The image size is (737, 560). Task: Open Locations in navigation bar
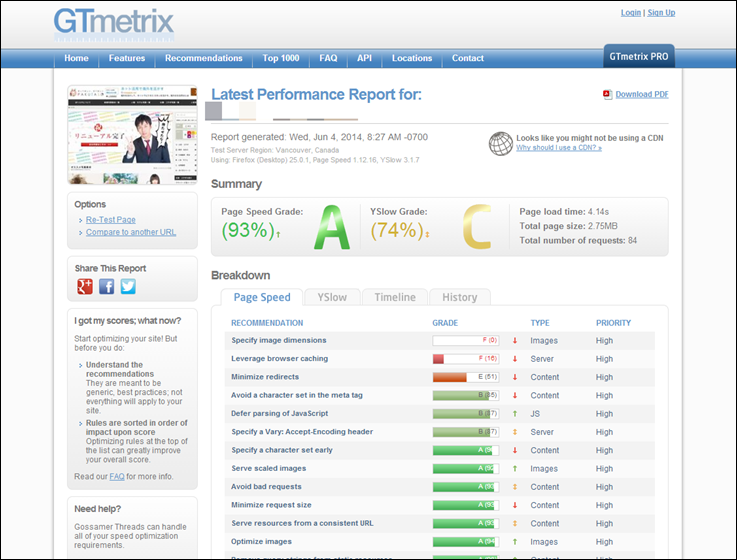click(412, 58)
